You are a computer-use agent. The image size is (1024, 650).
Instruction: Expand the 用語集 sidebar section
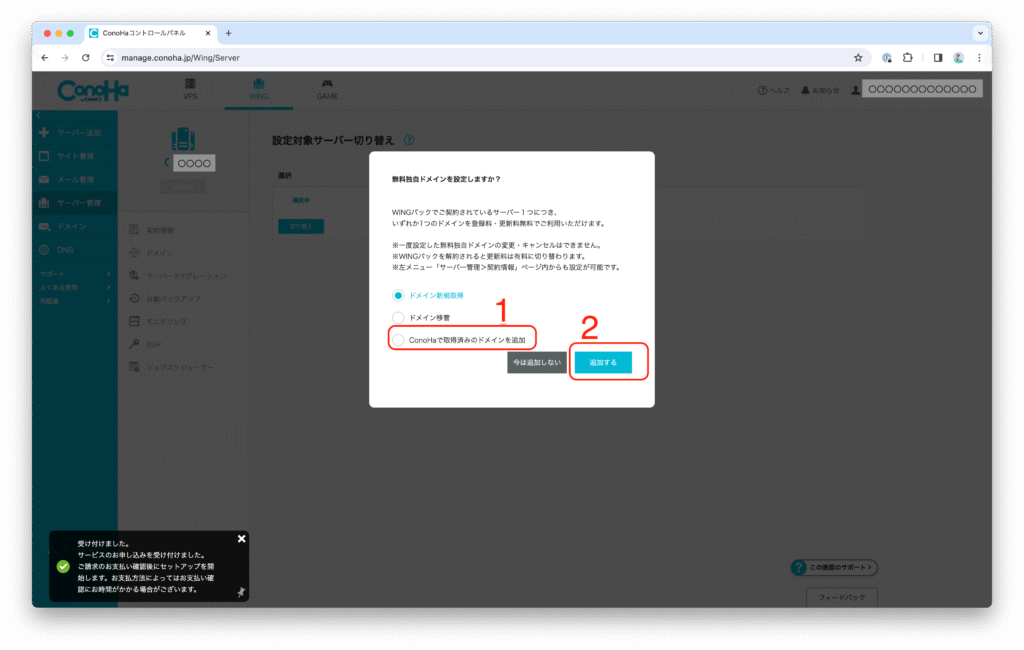click(75, 301)
